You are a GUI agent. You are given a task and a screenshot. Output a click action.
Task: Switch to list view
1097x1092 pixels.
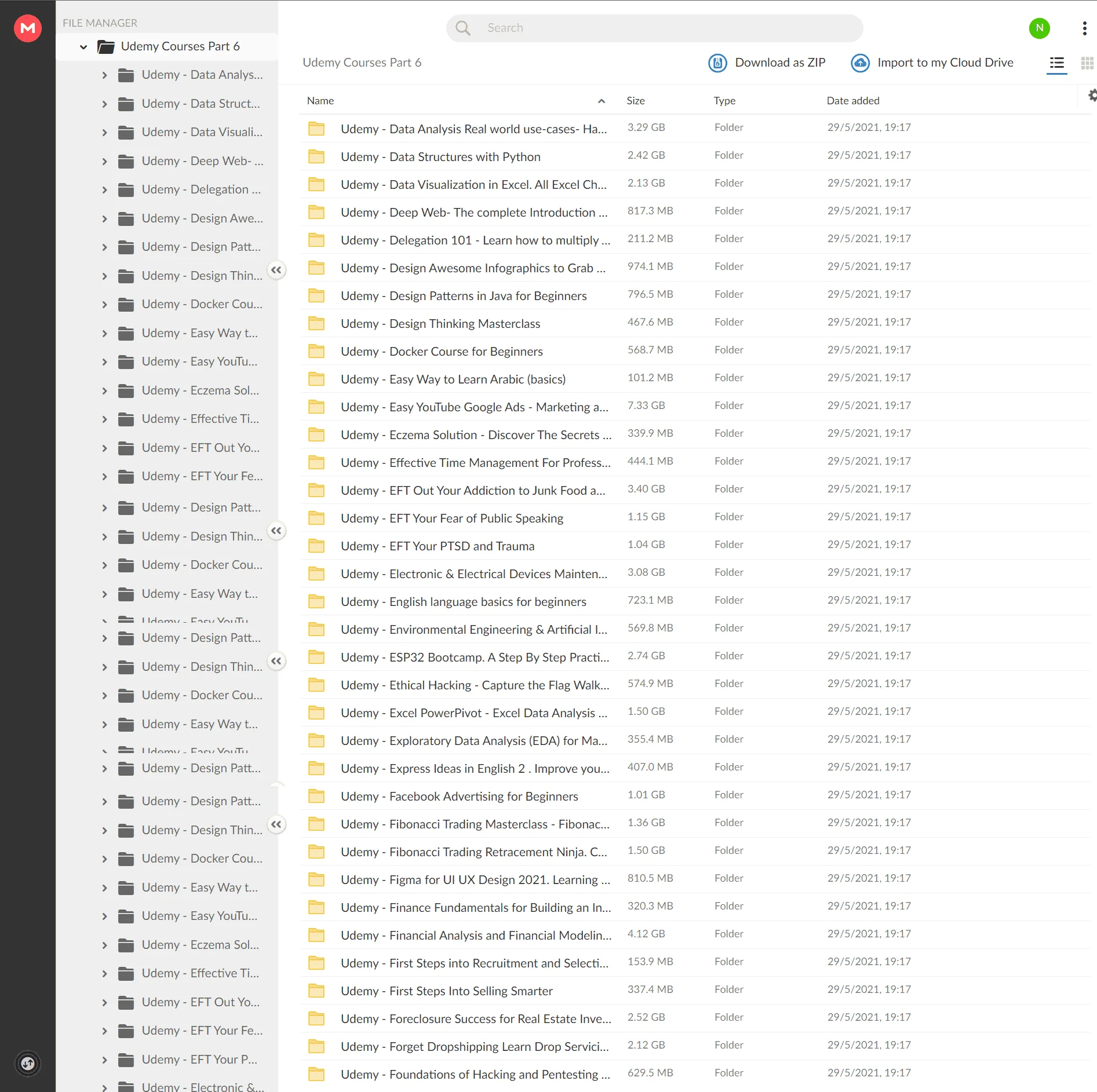coord(1056,63)
